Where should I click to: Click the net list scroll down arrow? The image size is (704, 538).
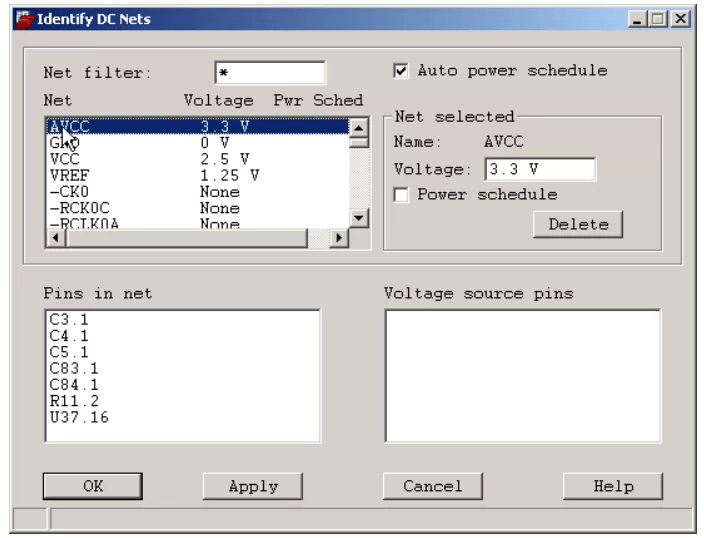tap(358, 218)
